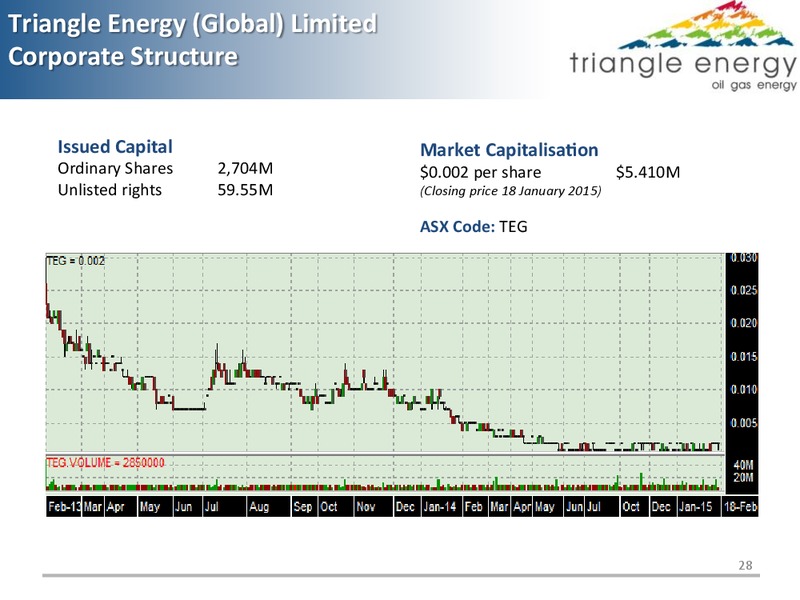
Task: Select the 'Corporate Structure' subtitle
Action: (x=123, y=56)
